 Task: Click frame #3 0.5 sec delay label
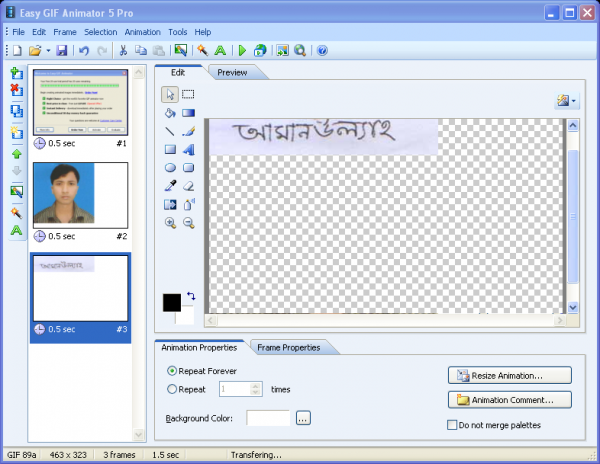62,329
